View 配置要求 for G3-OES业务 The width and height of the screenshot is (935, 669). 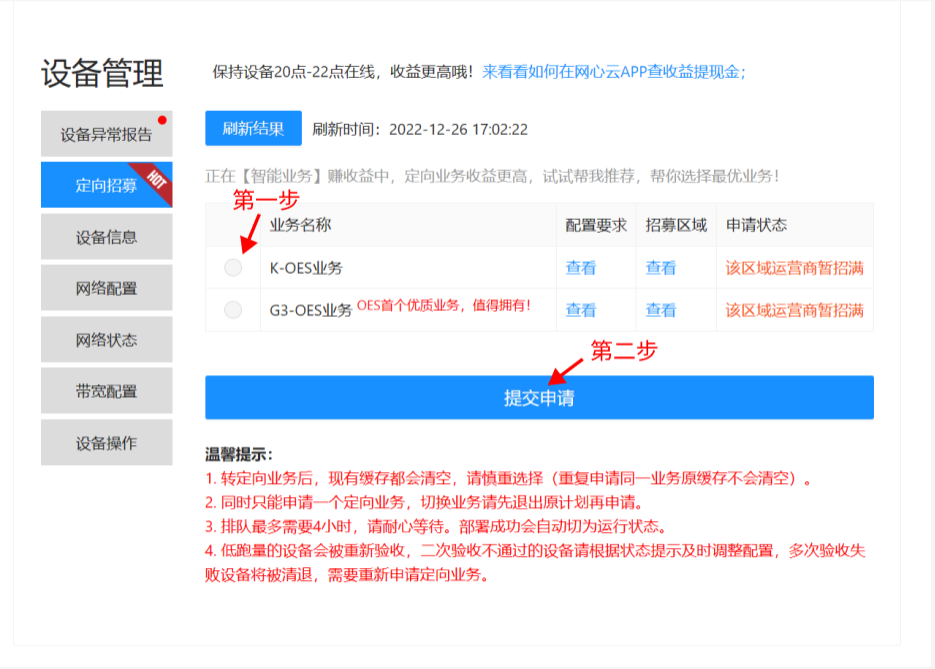click(x=581, y=310)
